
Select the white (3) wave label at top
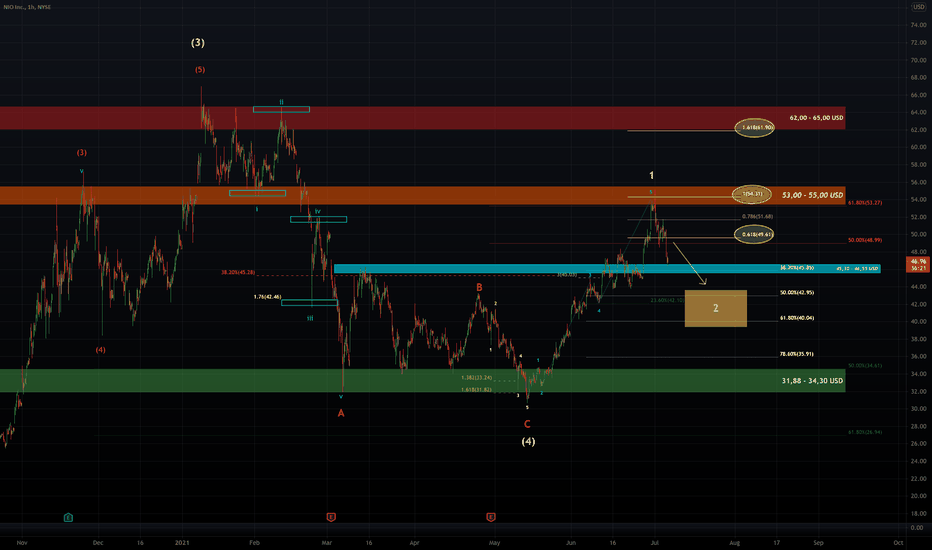(x=198, y=42)
